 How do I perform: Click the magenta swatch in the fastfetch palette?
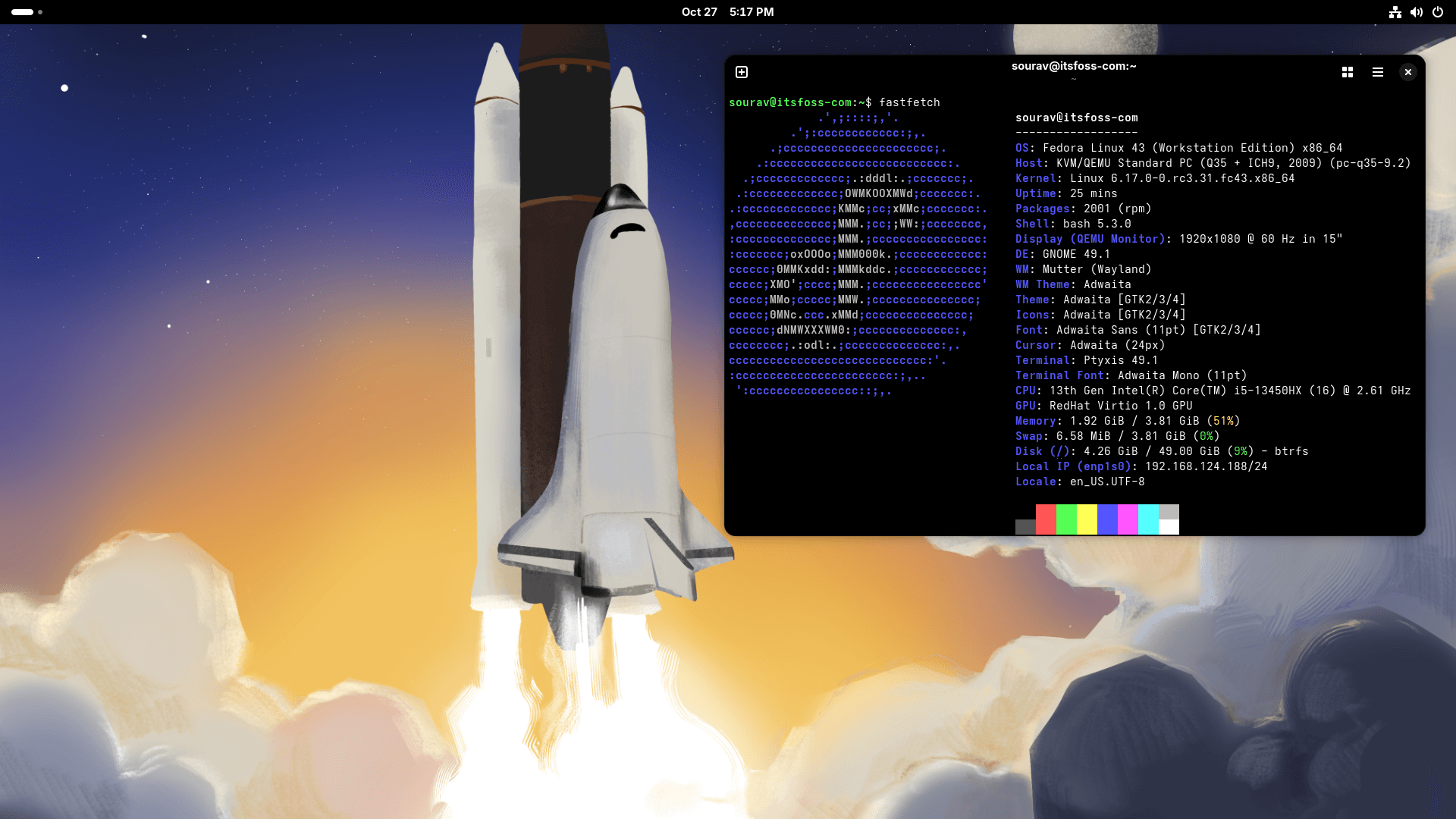[x=1128, y=520]
